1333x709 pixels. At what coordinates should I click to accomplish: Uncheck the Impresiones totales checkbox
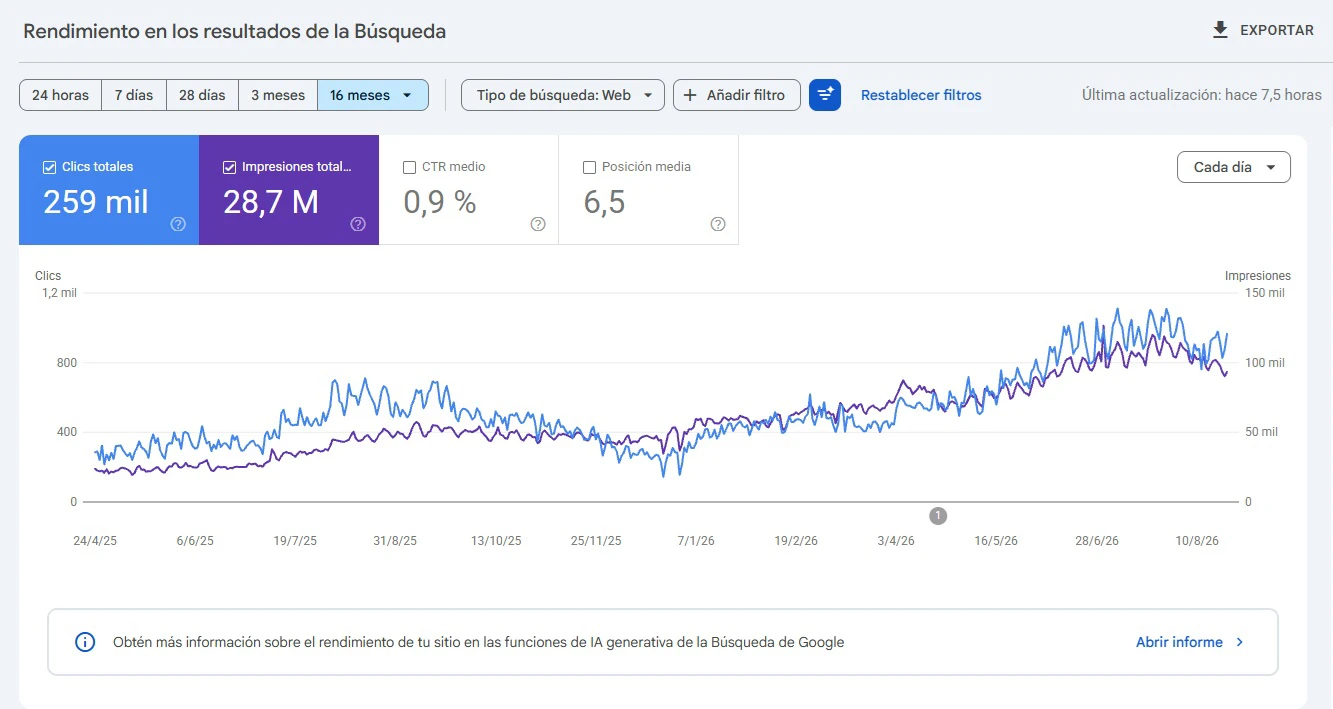(x=229, y=167)
